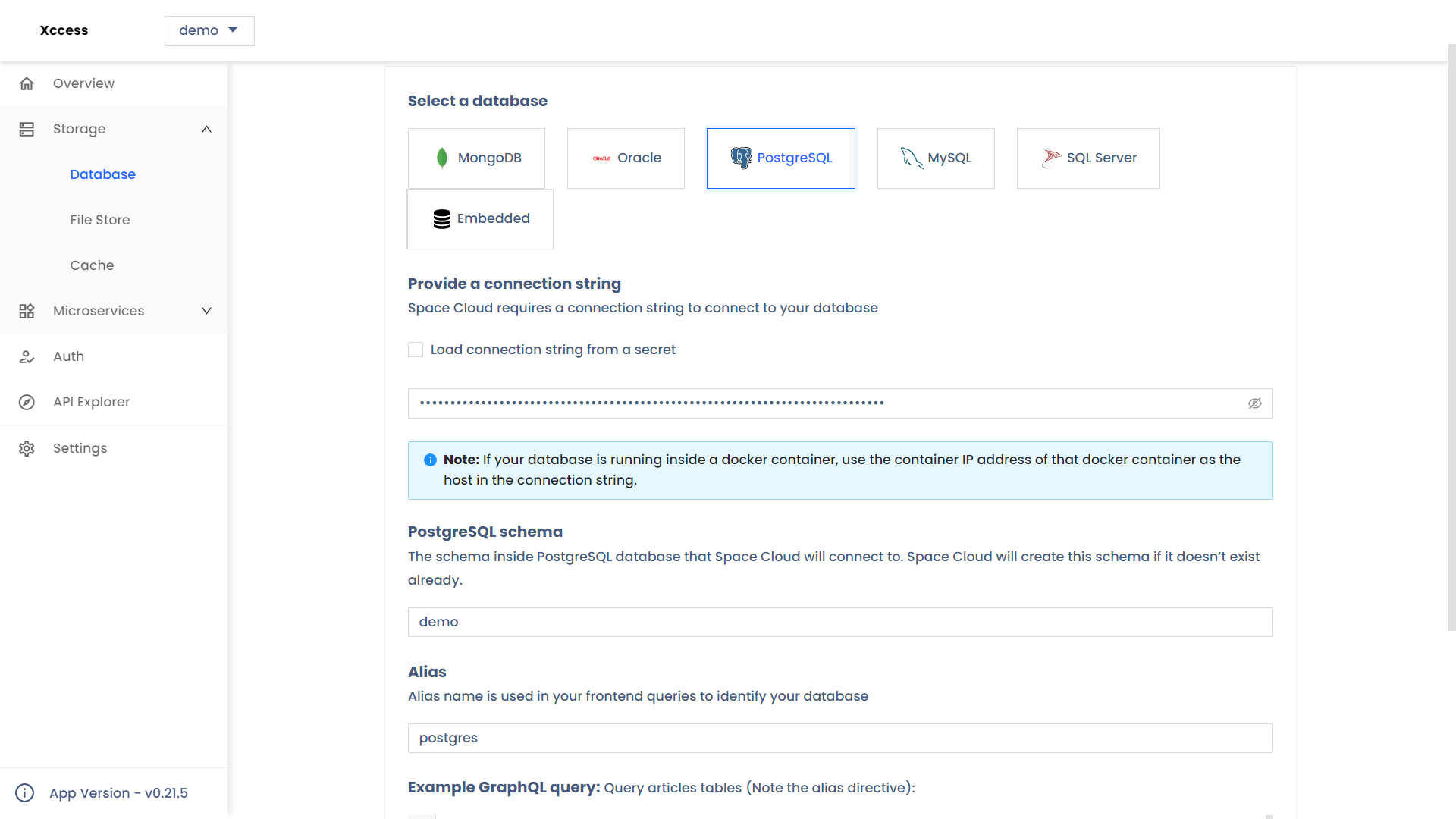The width and height of the screenshot is (1456, 819).
Task: Choose the Embedded database option
Action: click(480, 219)
